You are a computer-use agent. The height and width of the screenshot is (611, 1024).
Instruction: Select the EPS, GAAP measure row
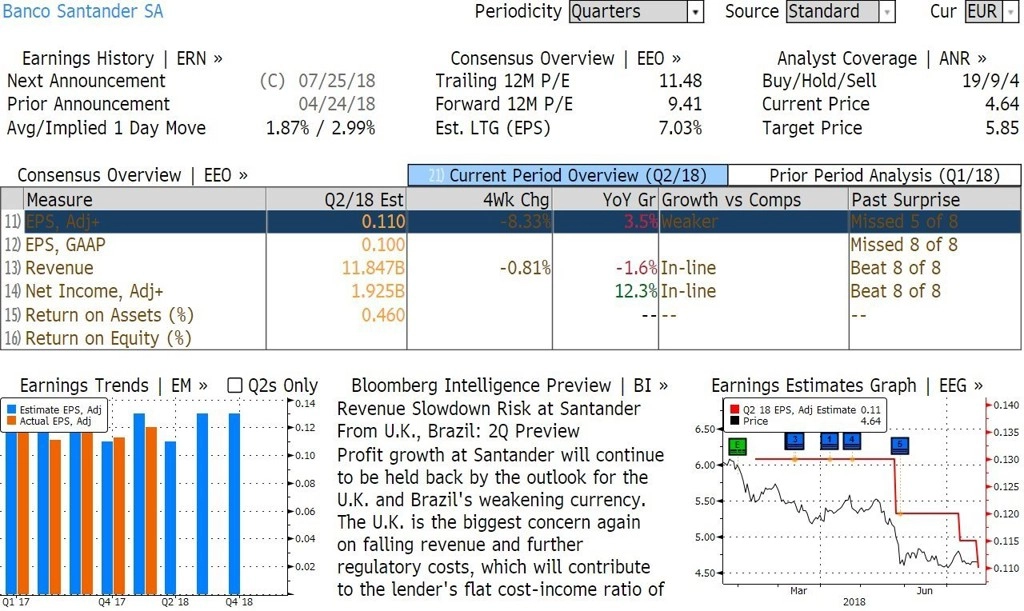511,245
